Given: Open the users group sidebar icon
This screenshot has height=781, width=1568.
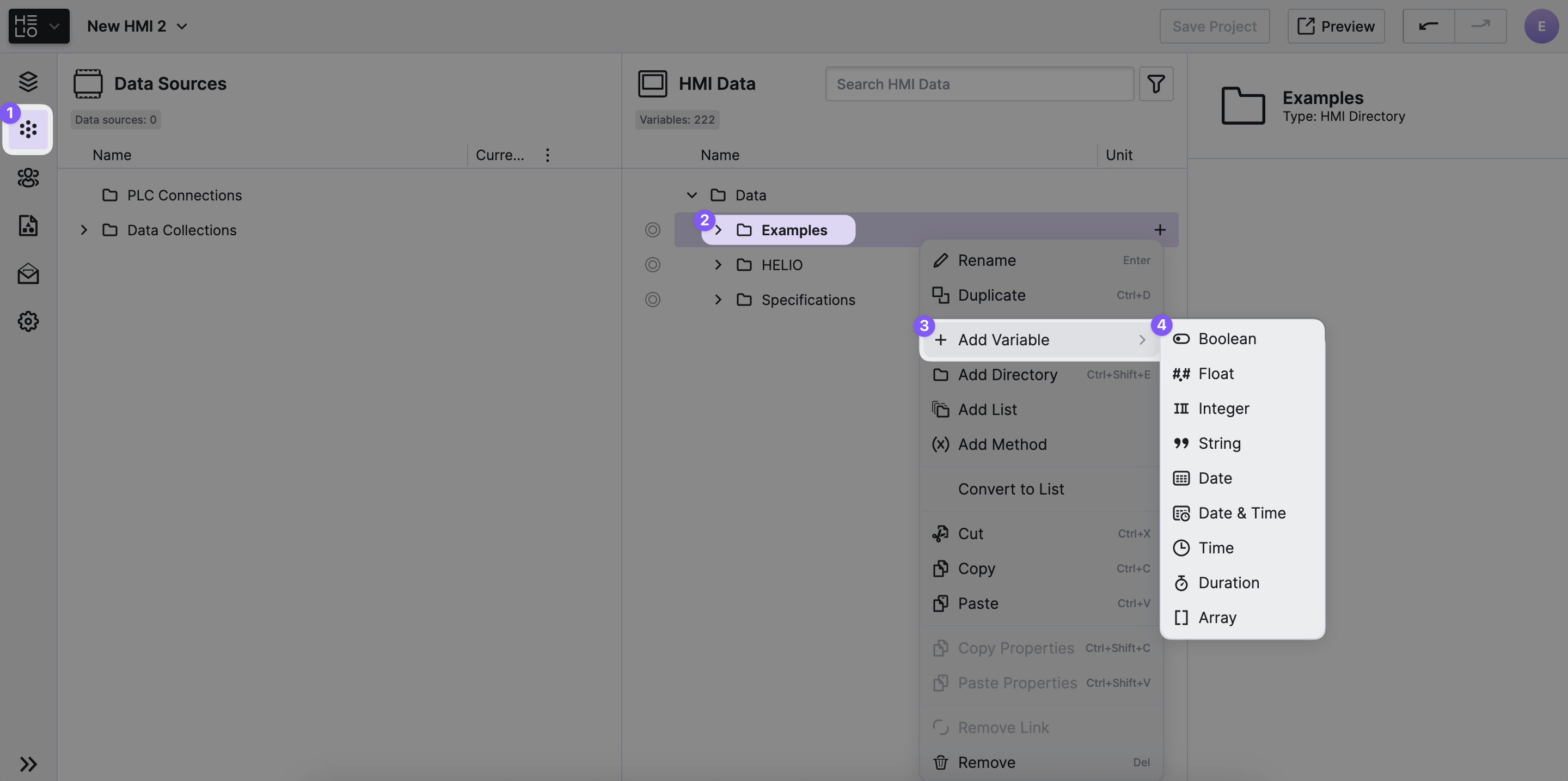Looking at the screenshot, I should (28, 178).
